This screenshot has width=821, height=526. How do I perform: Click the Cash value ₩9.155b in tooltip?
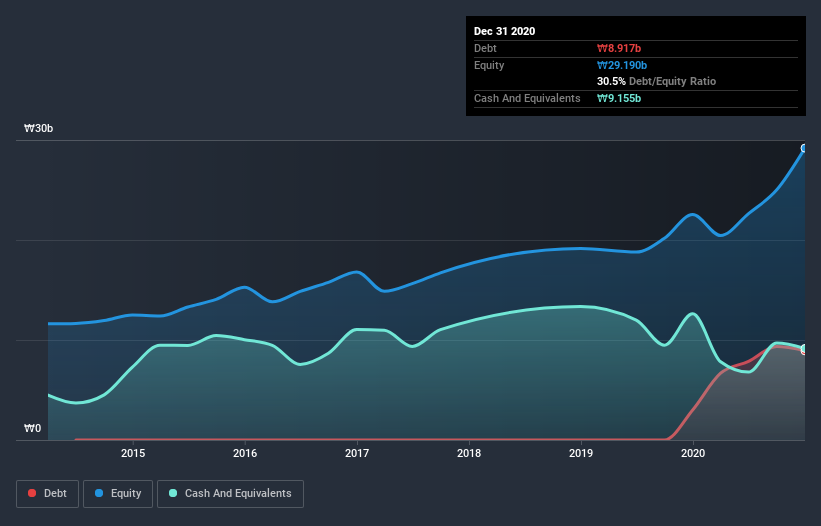coord(619,98)
